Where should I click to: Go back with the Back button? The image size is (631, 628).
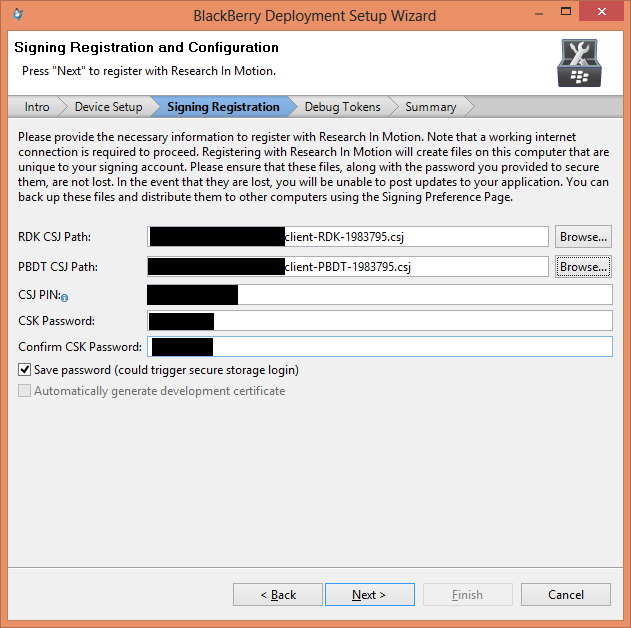pyautogui.click(x=278, y=595)
